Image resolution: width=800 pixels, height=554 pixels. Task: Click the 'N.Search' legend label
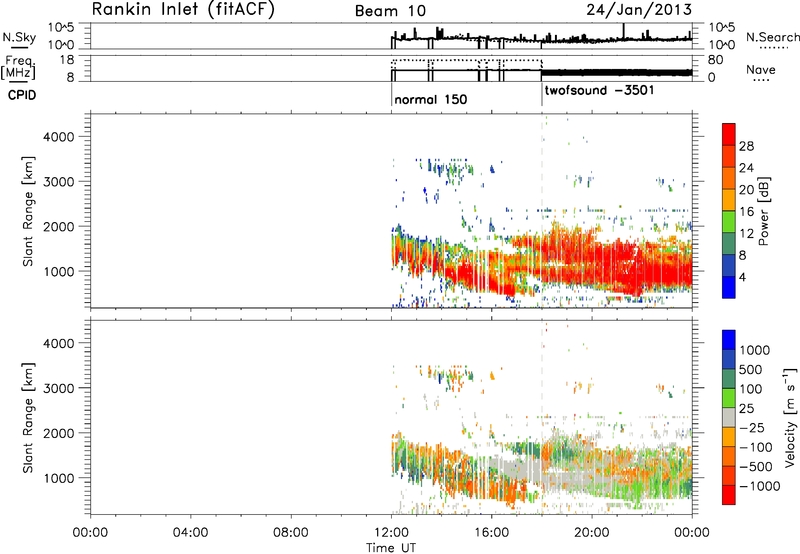click(773, 37)
